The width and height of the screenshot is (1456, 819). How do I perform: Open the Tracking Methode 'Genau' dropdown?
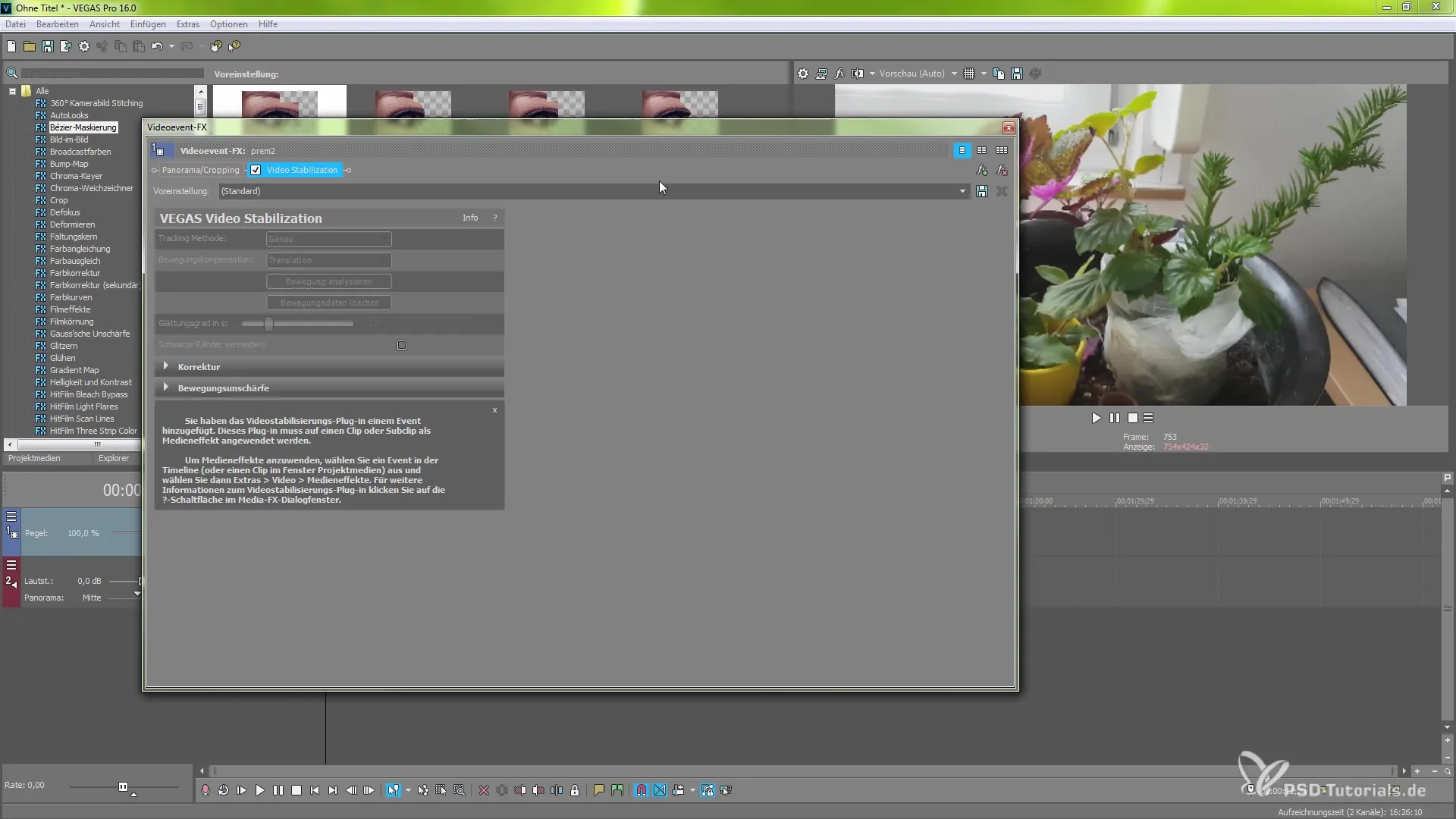328,239
